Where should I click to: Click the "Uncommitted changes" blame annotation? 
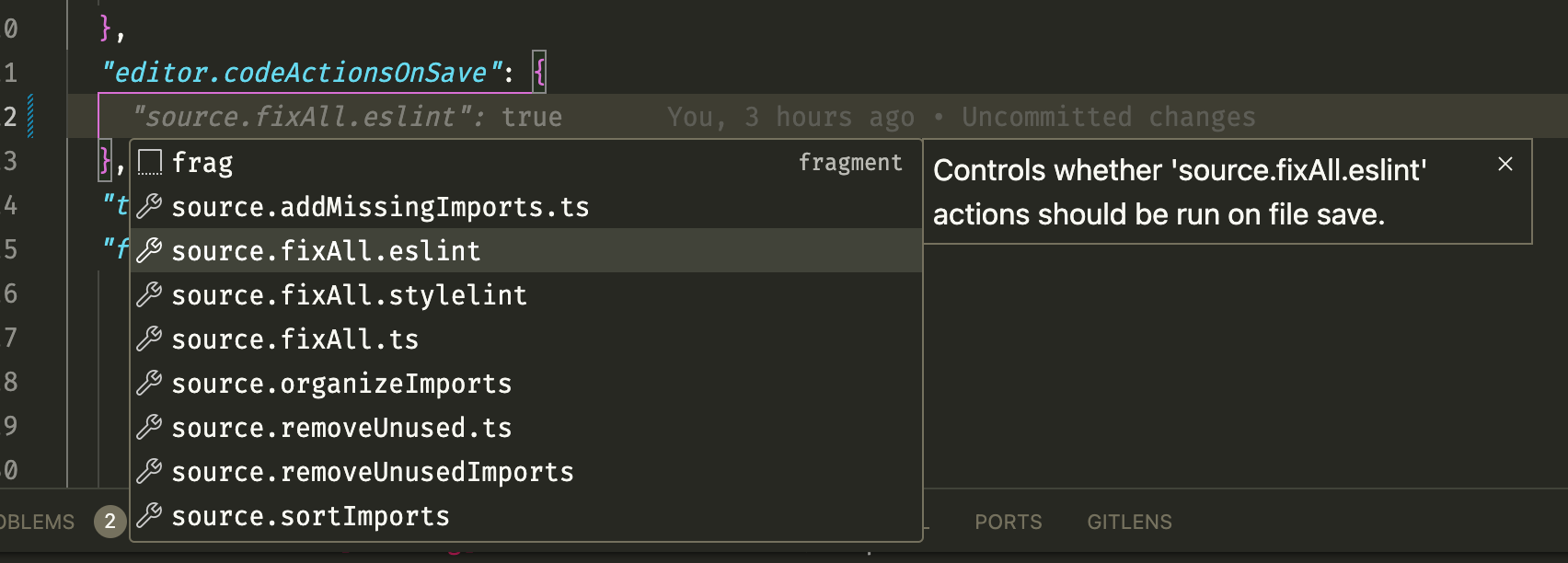1108,117
